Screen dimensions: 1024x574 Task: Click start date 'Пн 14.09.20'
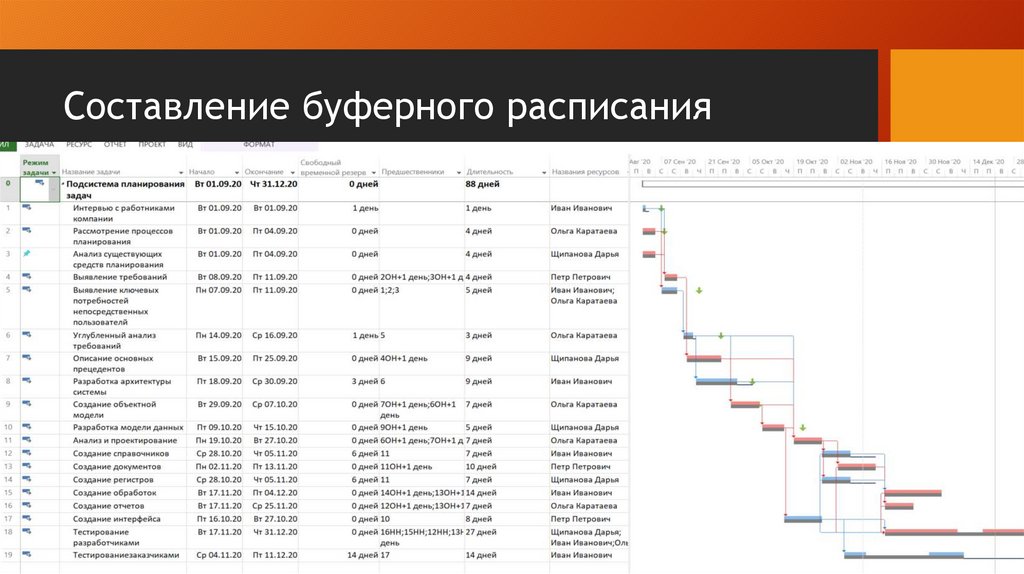click(x=218, y=335)
